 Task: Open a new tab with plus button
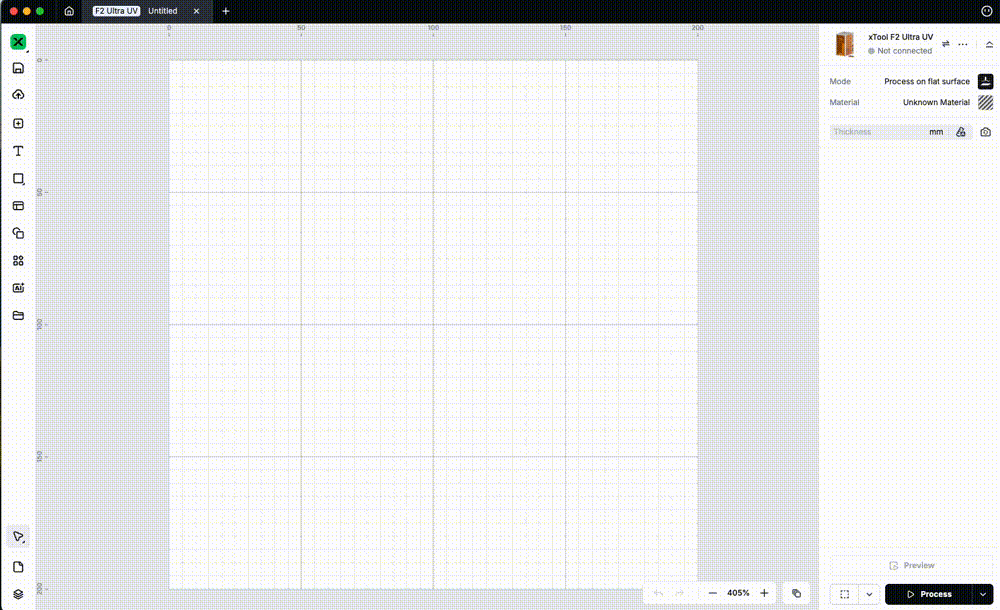click(x=226, y=11)
